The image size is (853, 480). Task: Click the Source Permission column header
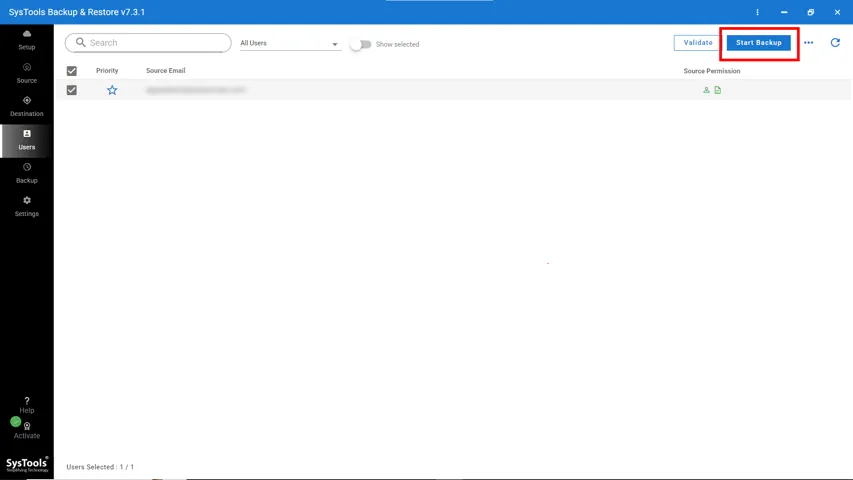712,71
